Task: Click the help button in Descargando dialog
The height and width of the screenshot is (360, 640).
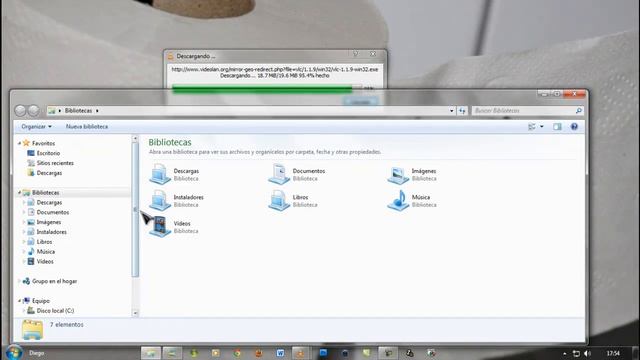Action: tap(356, 54)
